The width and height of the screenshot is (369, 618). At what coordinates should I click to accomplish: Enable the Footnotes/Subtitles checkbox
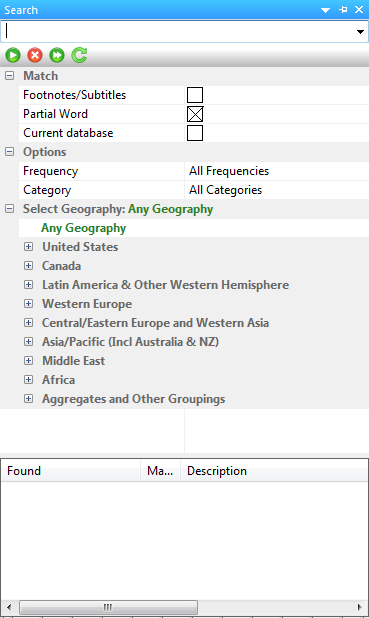(x=195, y=95)
